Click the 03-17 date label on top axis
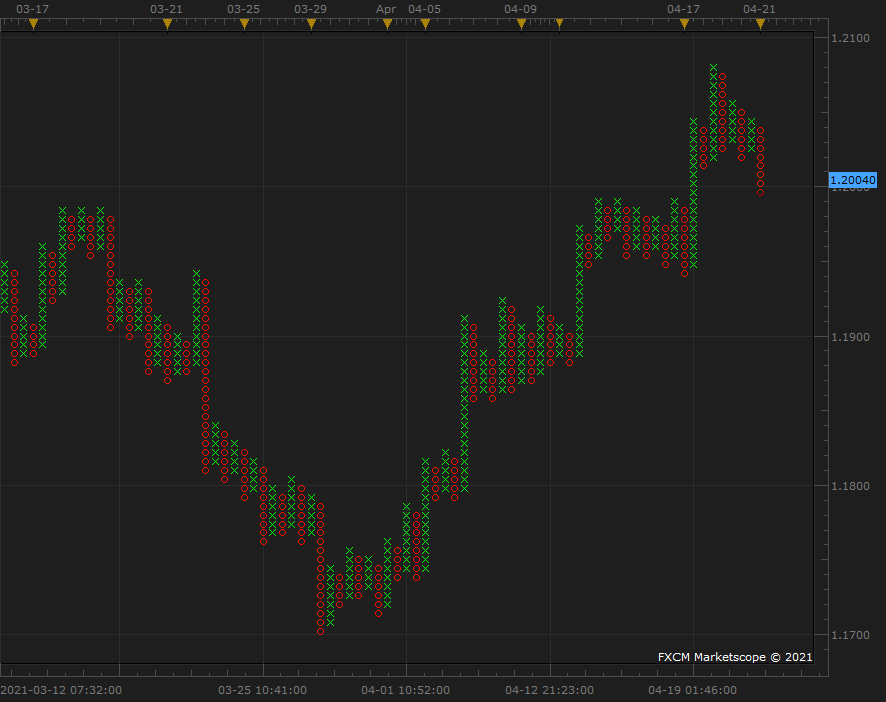 pyautogui.click(x=33, y=9)
